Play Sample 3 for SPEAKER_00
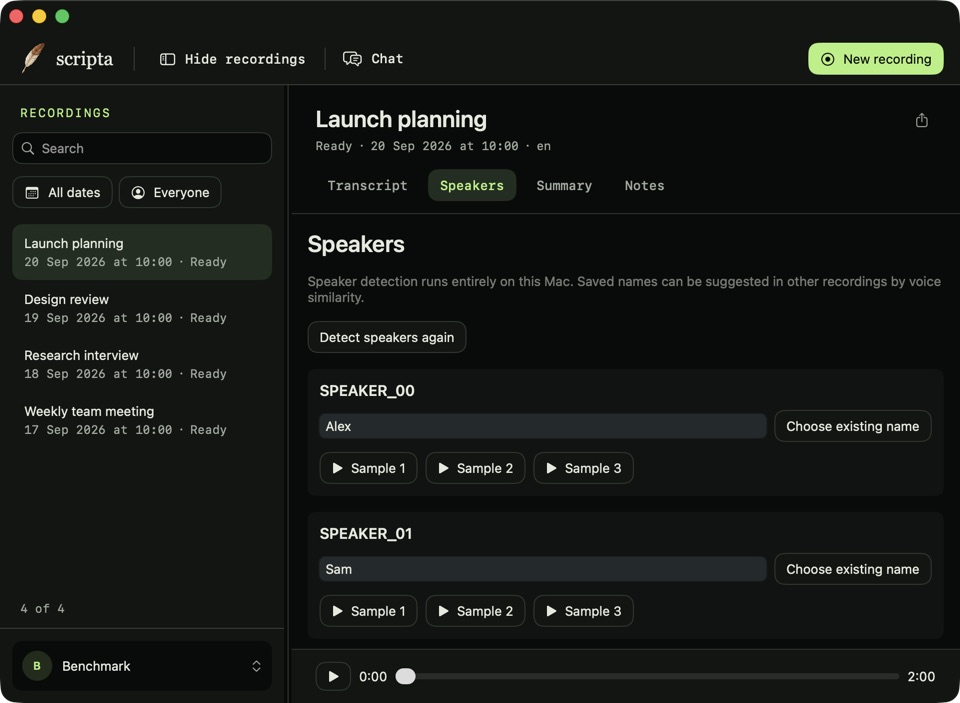Image resolution: width=960 pixels, height=703 pixels. (x=583, y=468)
